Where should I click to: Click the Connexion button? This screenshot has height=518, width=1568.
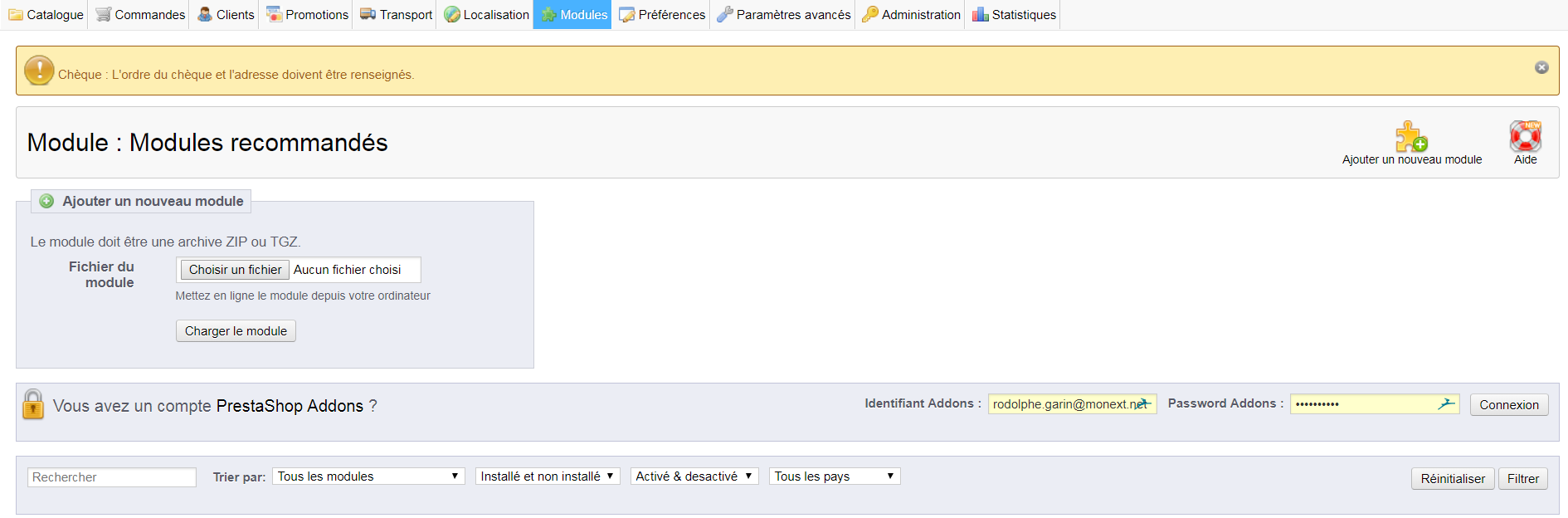(x=1508, y=405)
